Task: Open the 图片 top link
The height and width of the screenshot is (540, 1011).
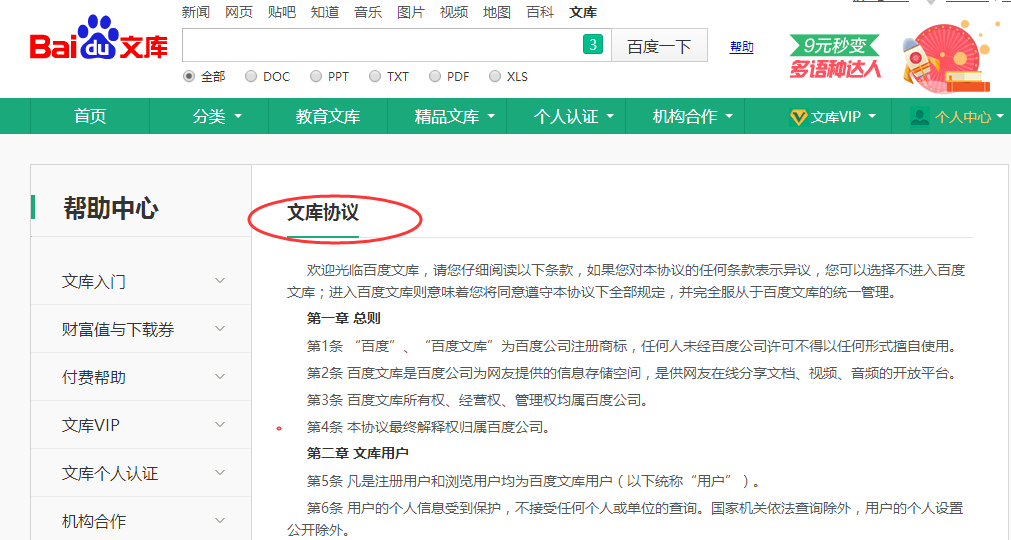Action: tap(411, 12)
